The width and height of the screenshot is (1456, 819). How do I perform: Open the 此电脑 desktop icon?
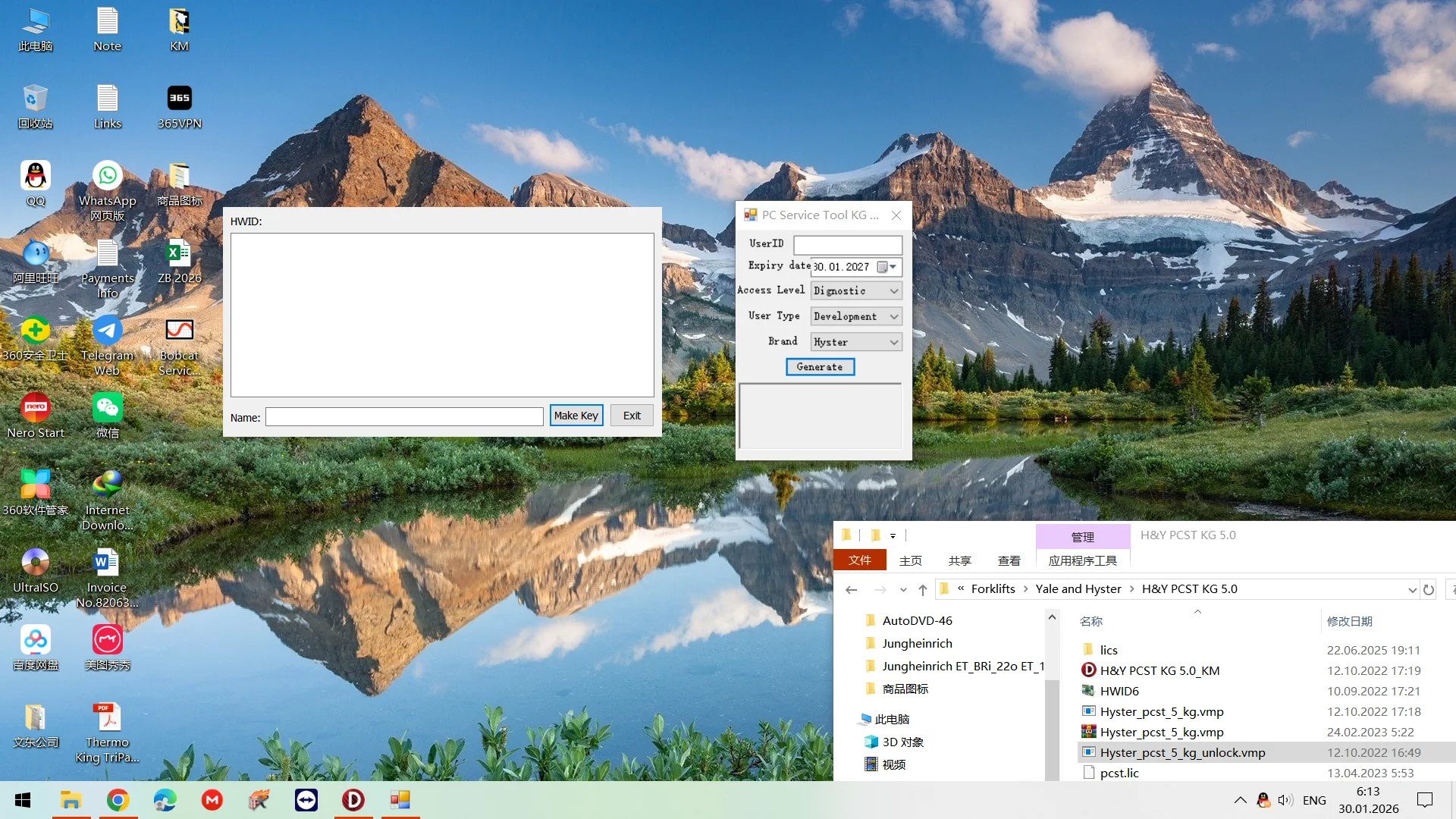click(35, 30)
